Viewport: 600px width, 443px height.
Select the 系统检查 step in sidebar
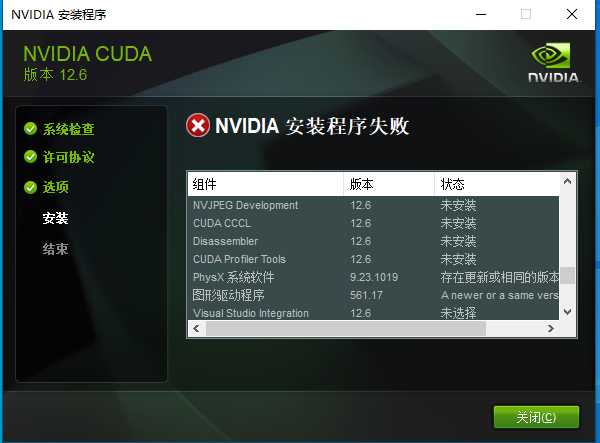point(68,129)
